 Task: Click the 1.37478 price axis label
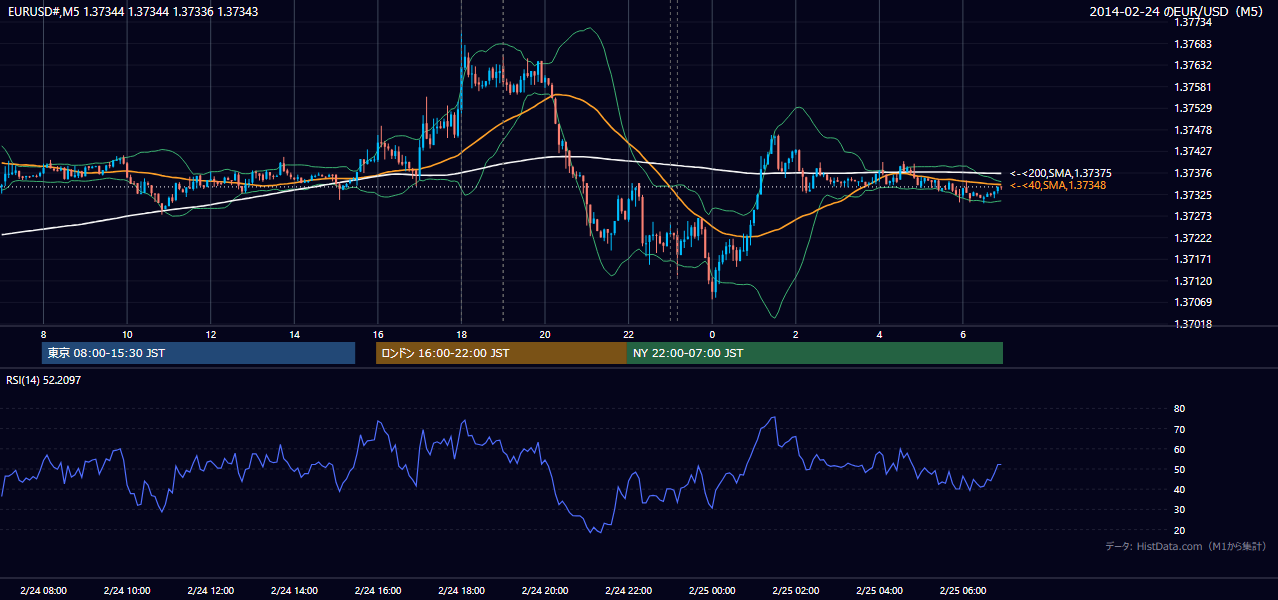1193,130
